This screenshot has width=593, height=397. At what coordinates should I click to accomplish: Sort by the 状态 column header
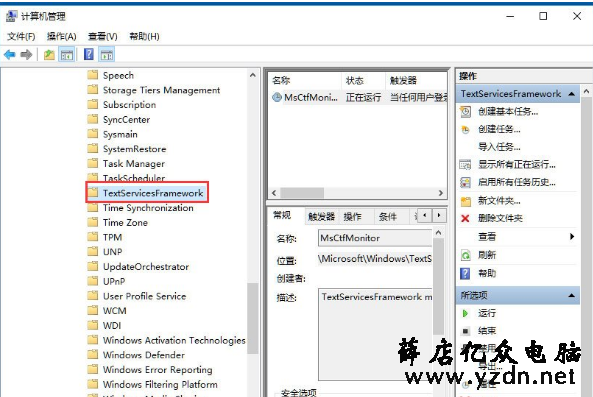coord(363,81)
